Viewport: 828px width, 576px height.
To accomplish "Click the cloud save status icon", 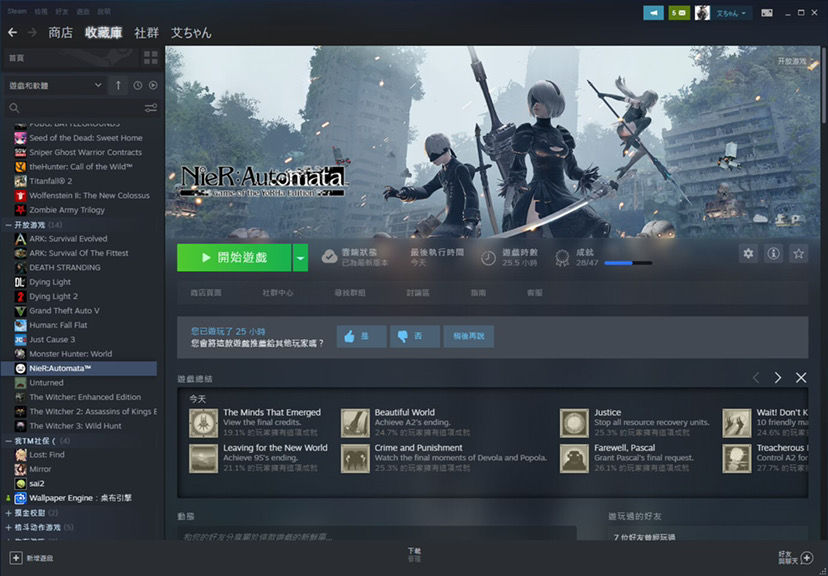I will (x=330, y=257).
